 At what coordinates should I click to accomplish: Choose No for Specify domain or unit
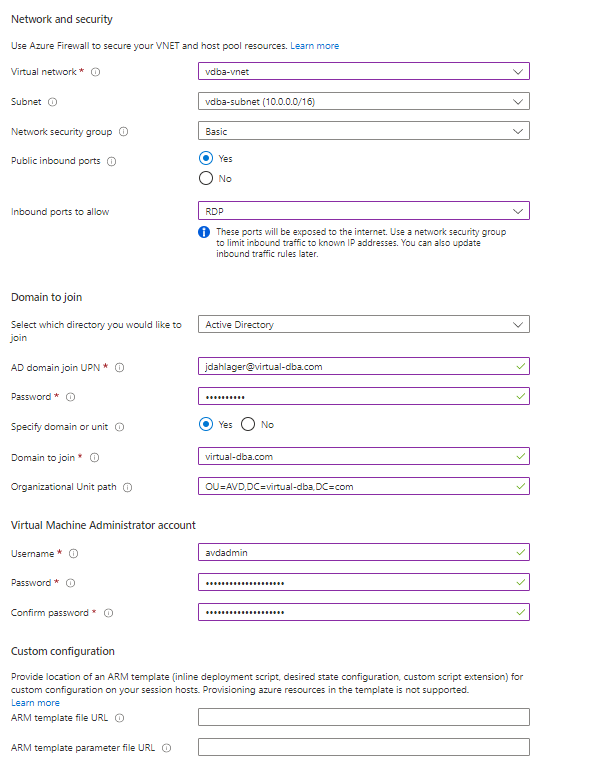[248, 425]
